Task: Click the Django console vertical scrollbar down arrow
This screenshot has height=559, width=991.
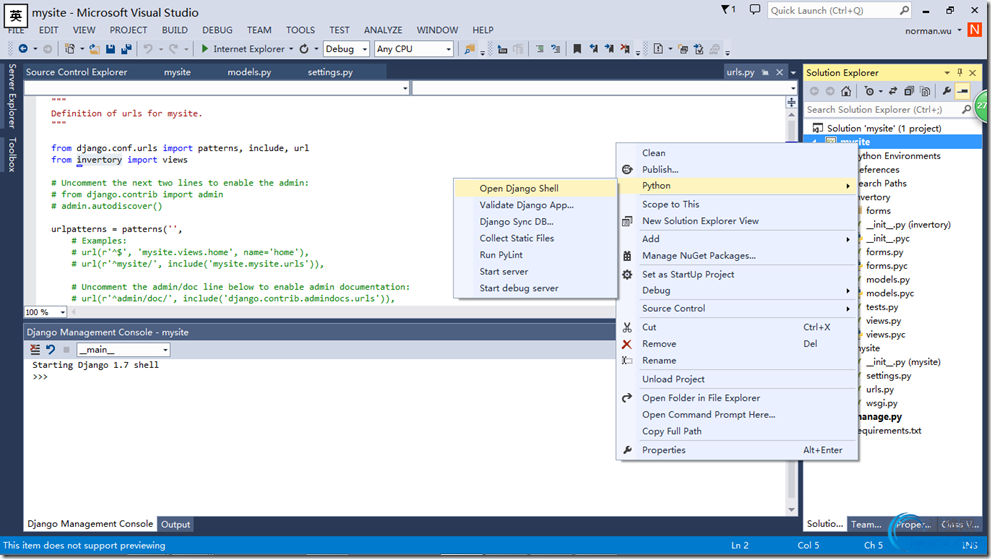Action: 791,510
